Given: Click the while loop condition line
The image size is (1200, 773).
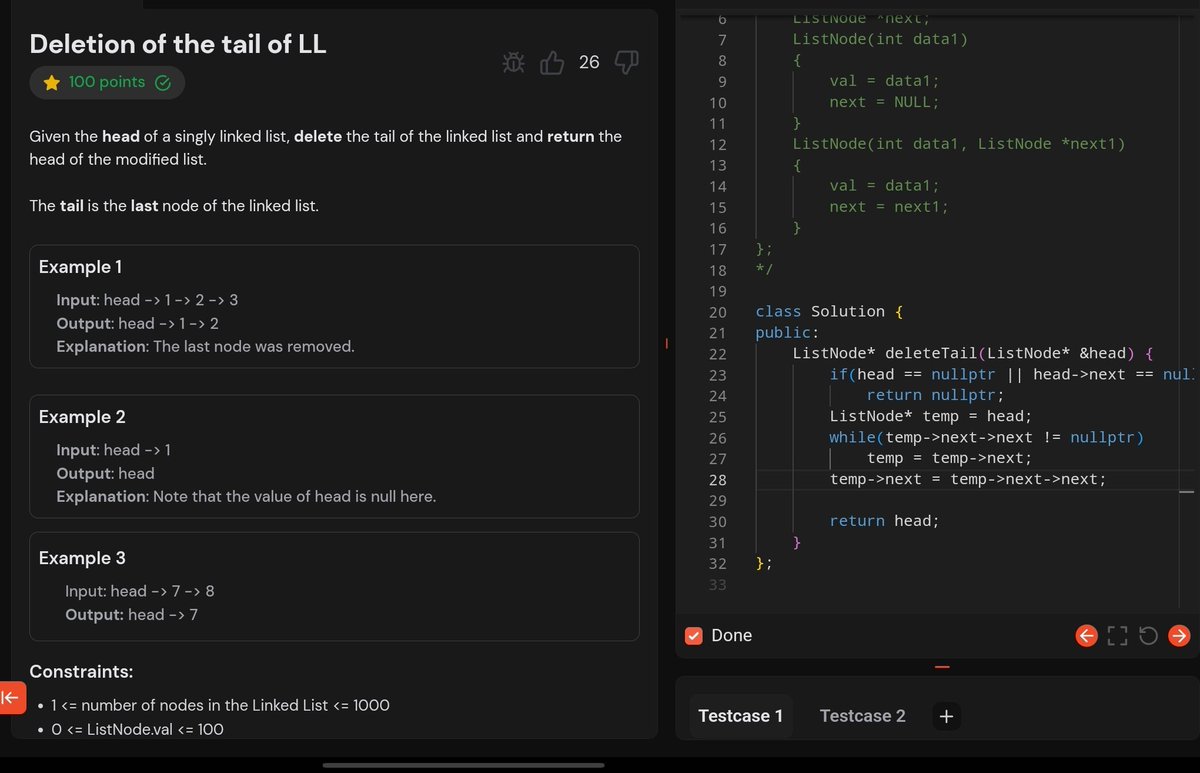Looking at the screenshot, I should click(x=986, y=437).
